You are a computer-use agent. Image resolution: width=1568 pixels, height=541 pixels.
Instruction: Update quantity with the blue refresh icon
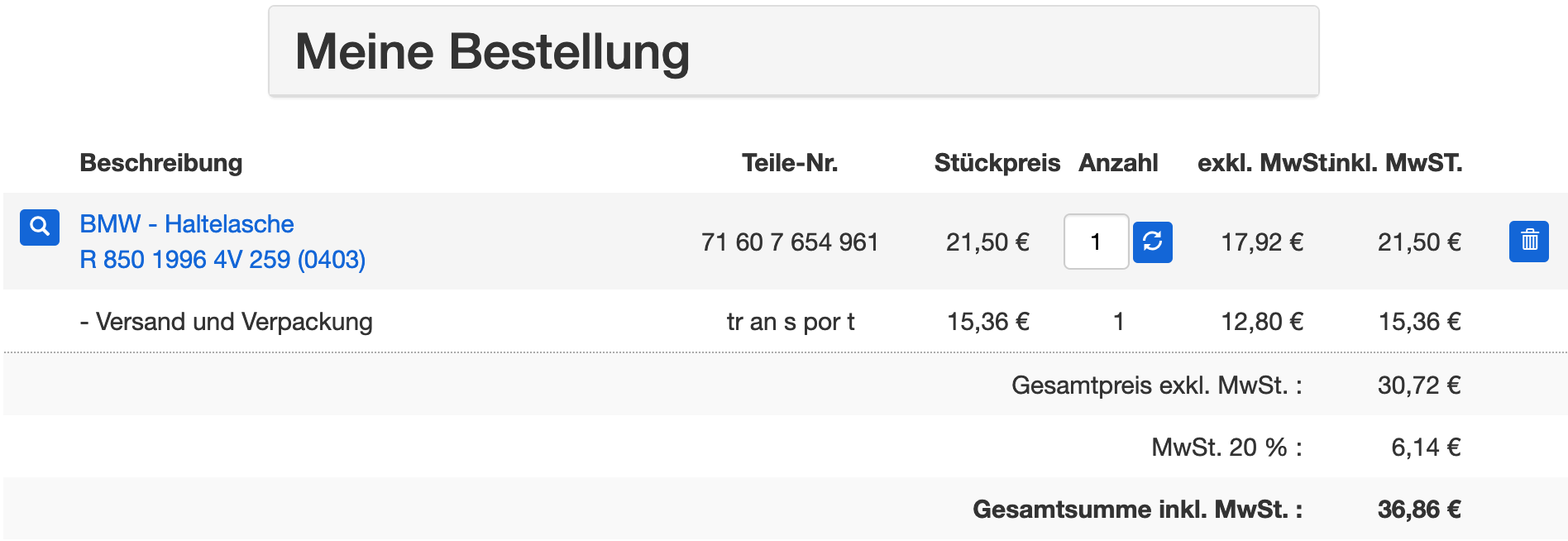[1153, 242]
